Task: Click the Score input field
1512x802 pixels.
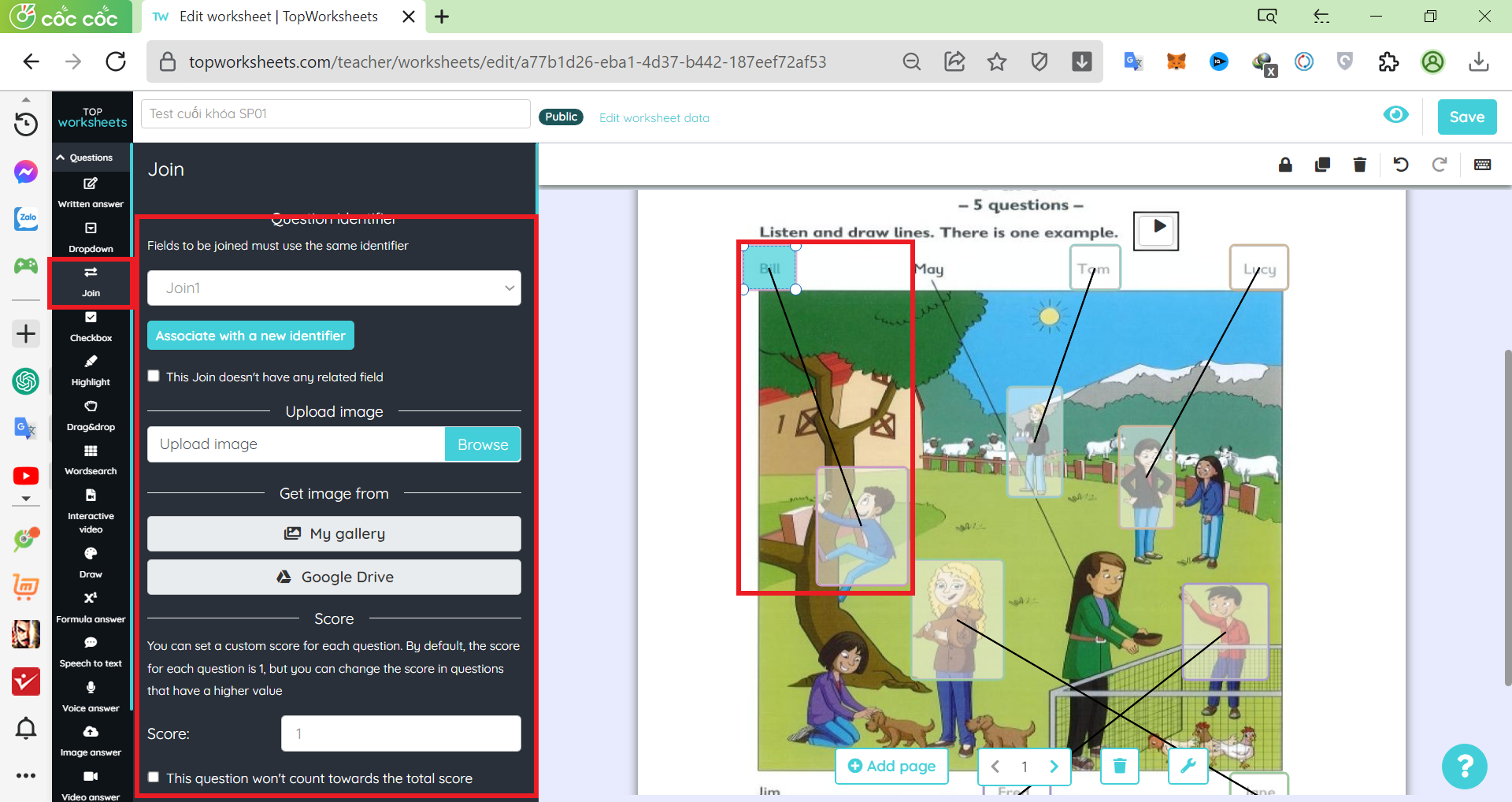Action: click(401, 733)
